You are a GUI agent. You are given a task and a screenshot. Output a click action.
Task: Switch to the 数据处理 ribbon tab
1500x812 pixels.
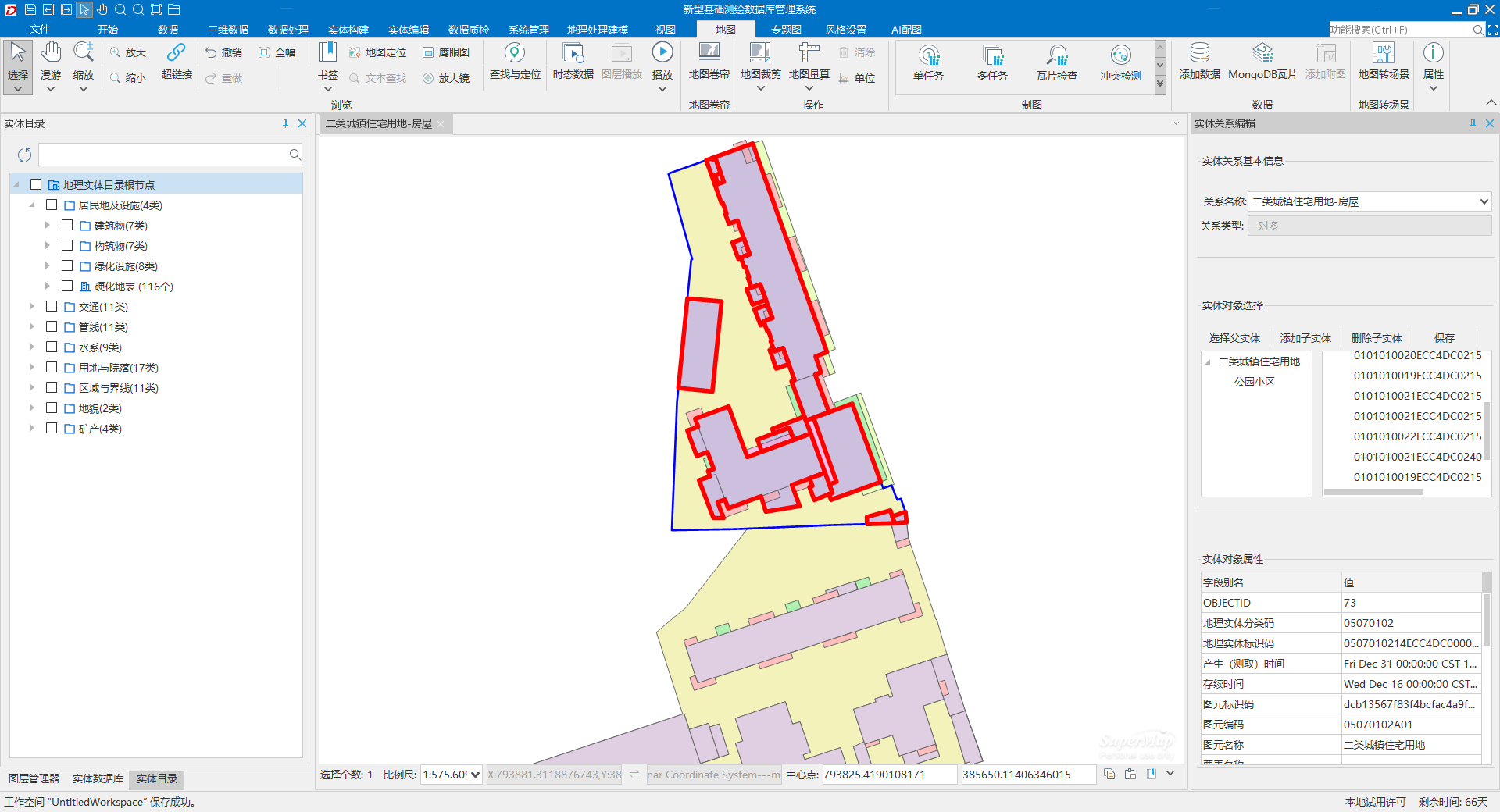pyautogui.click(x=288, y=30)
